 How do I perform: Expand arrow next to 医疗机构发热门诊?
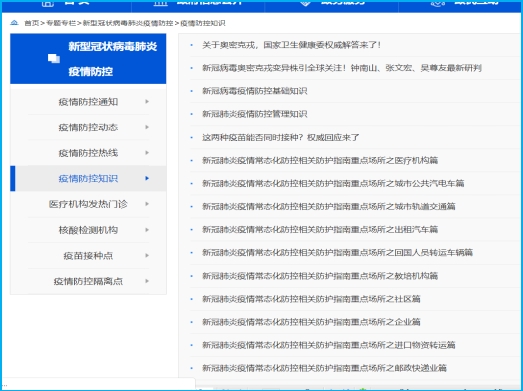point(147,204)
